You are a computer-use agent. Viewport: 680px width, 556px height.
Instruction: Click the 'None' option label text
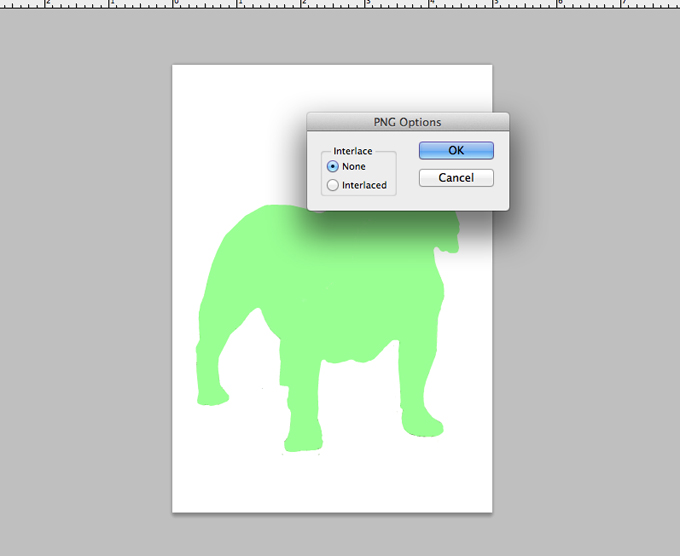[354, 167]
